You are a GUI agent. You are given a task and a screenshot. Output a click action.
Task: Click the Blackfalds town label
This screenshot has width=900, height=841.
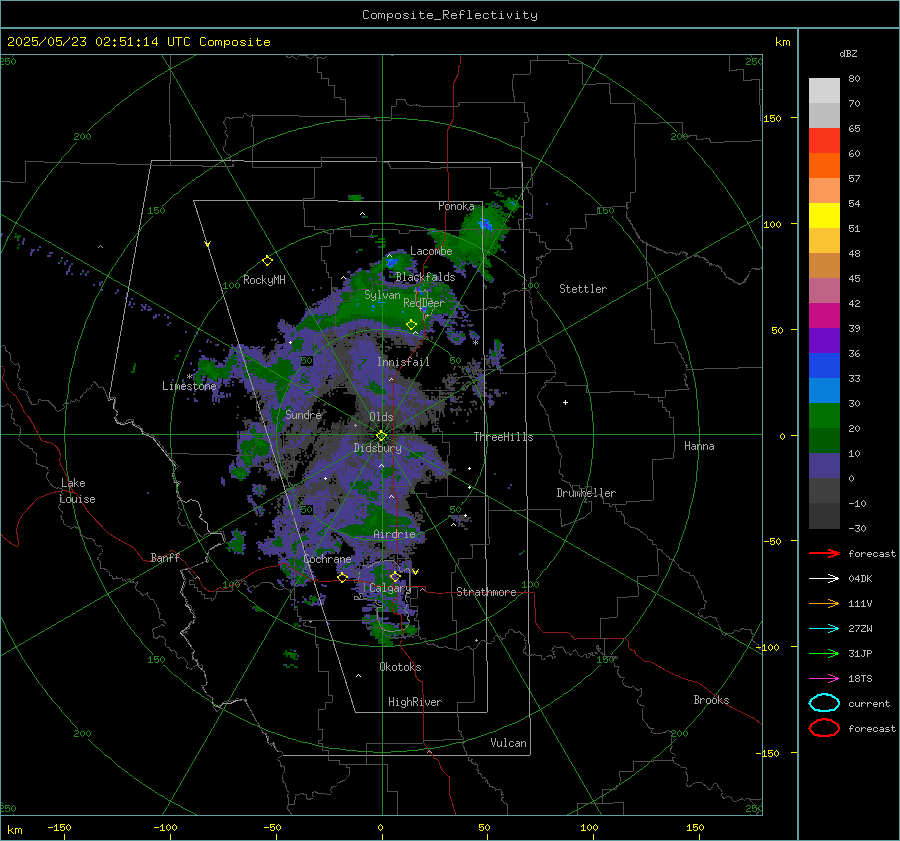[x=425, y=277]
